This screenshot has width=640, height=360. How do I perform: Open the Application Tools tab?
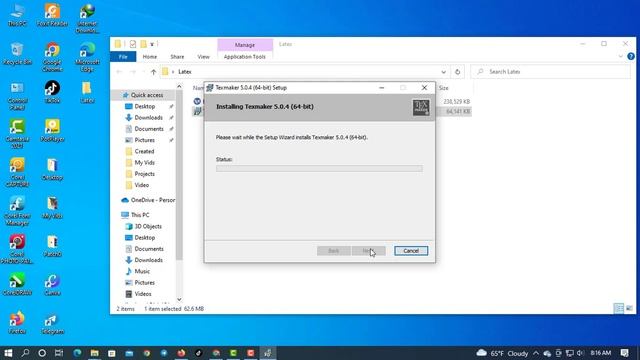click(245, 57)
